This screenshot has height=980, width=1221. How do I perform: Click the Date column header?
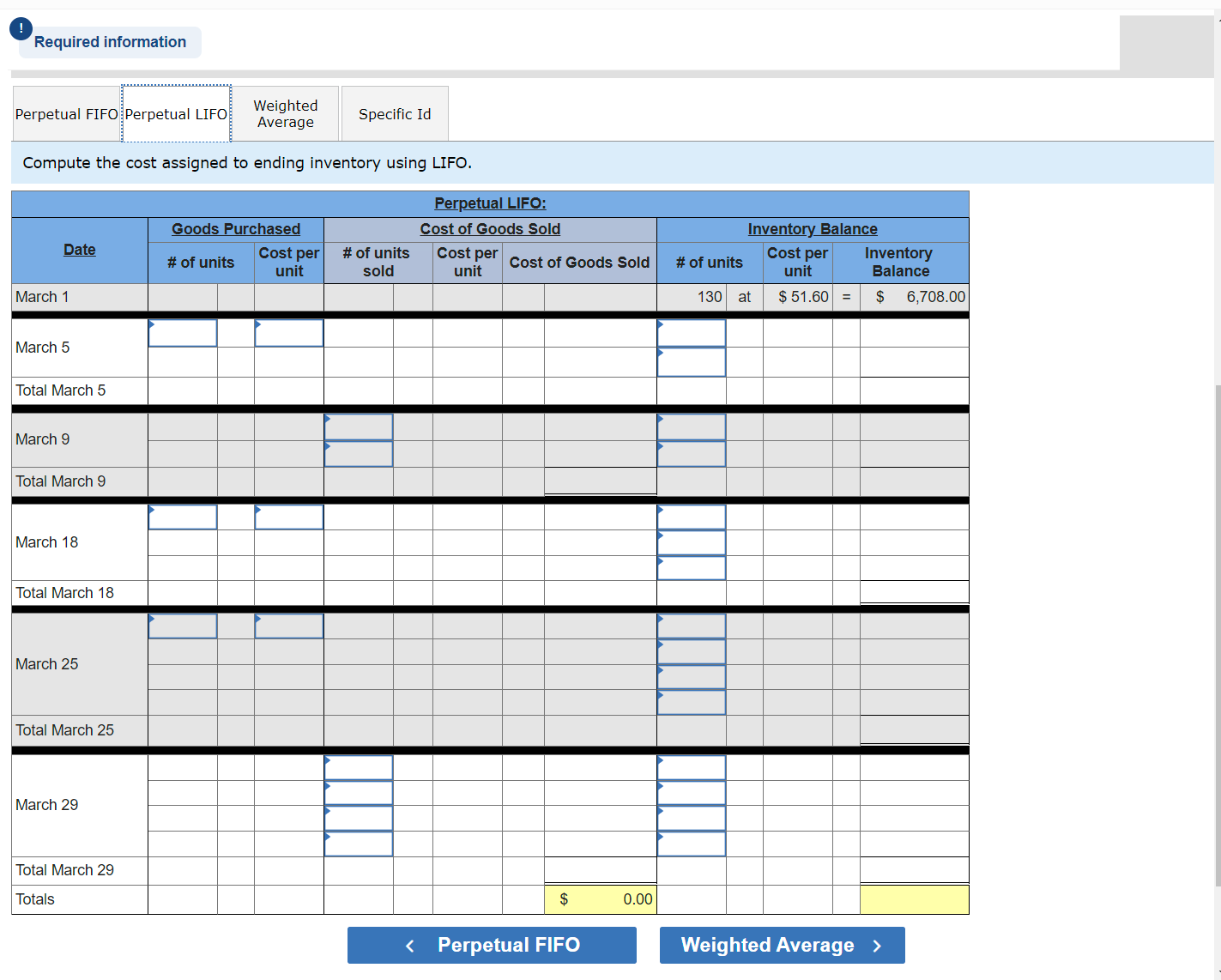79,249
